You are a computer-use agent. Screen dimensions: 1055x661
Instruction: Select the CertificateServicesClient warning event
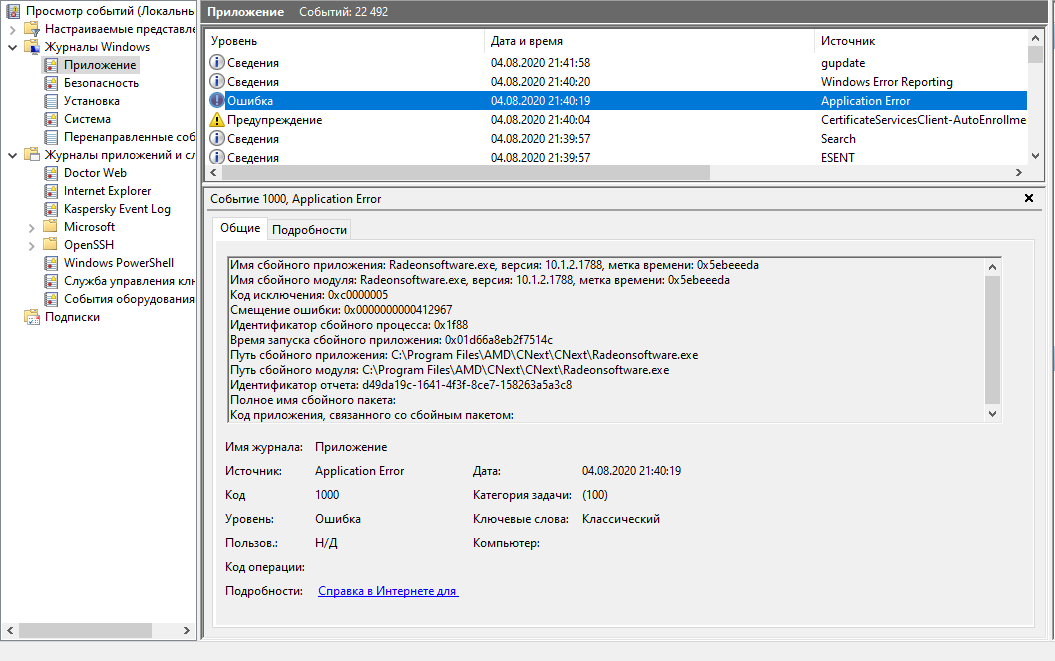[x=616, y=120]
